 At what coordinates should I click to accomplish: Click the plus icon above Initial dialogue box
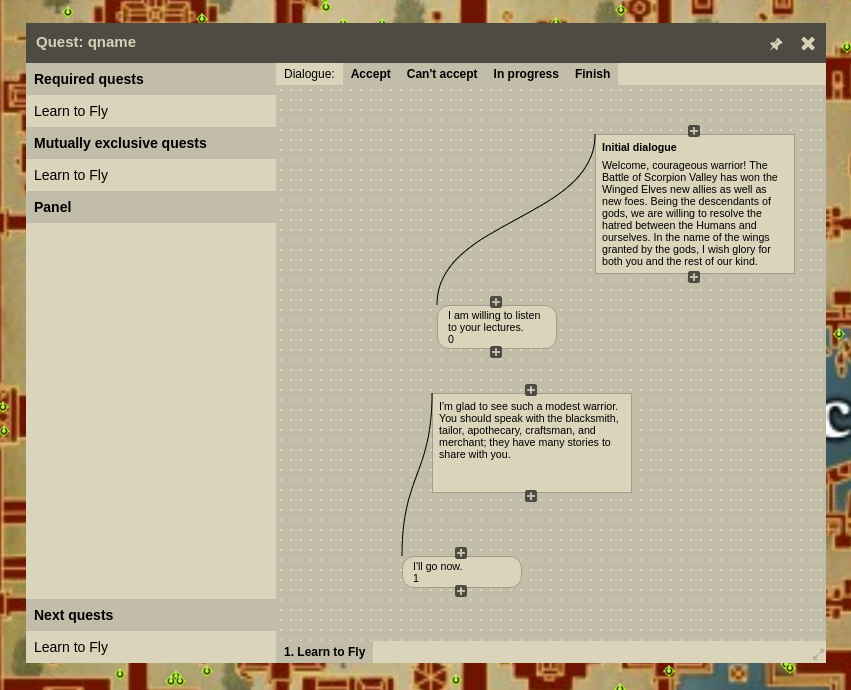point(694,131)
